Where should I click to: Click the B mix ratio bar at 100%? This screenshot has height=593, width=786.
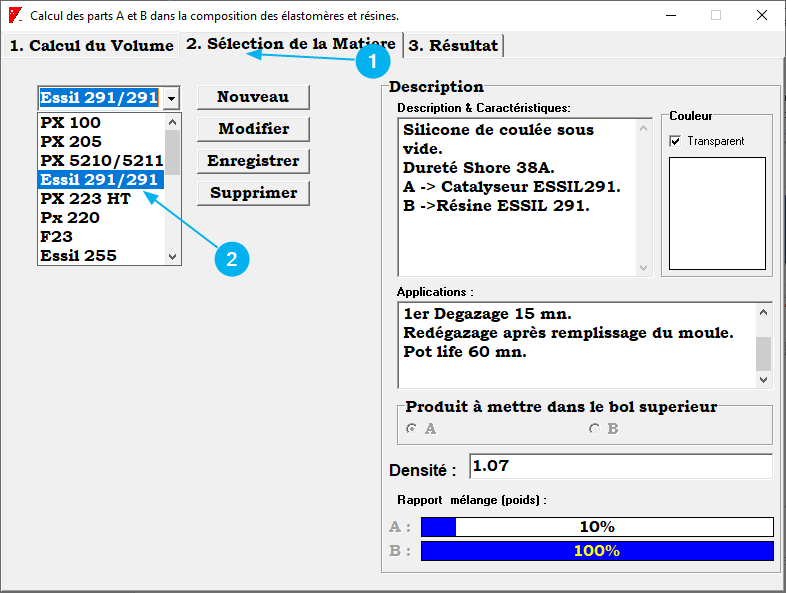597,551
